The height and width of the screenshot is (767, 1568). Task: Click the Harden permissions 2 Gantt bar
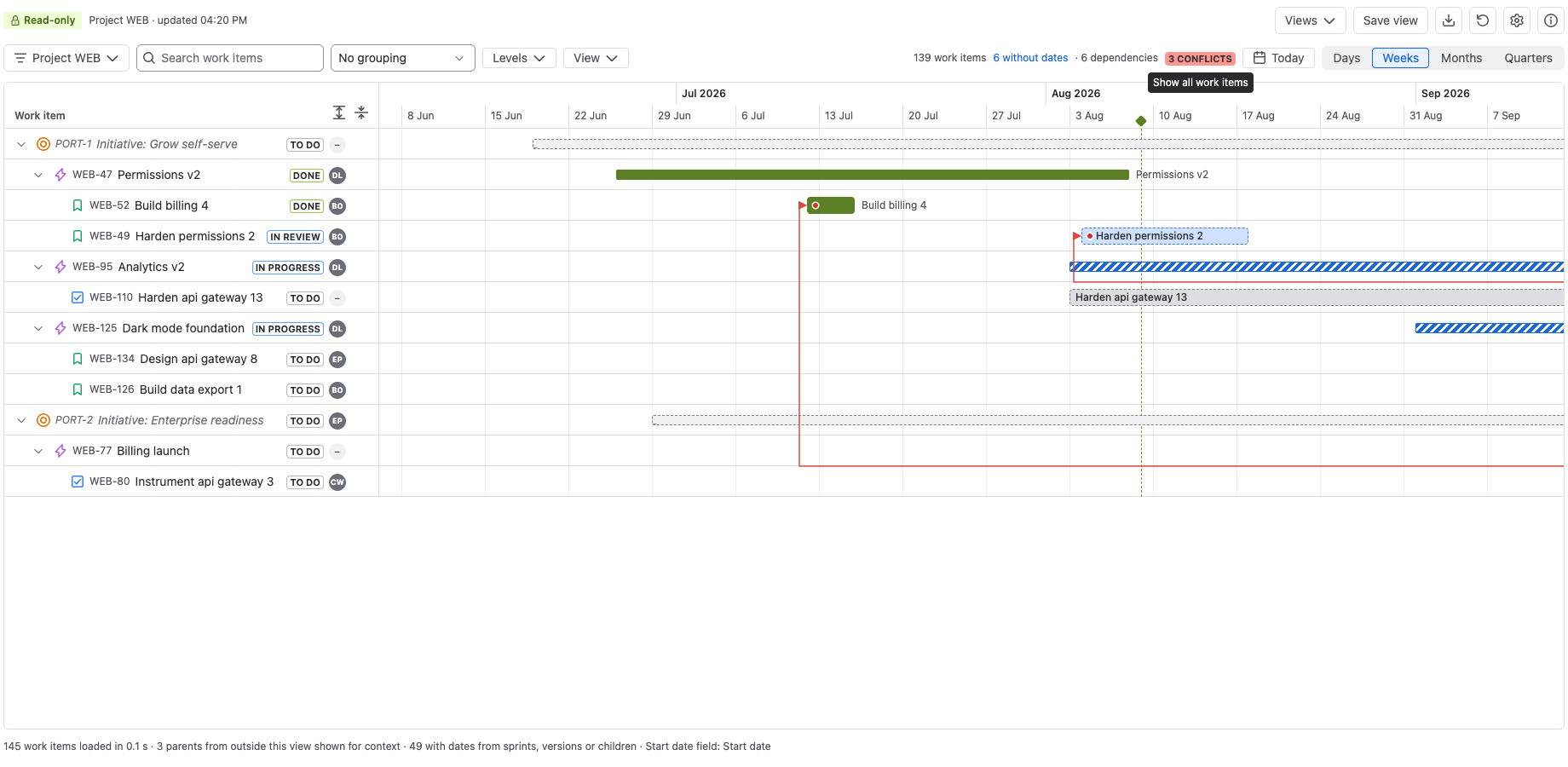pyautogui.click(x=1165, y=236)
